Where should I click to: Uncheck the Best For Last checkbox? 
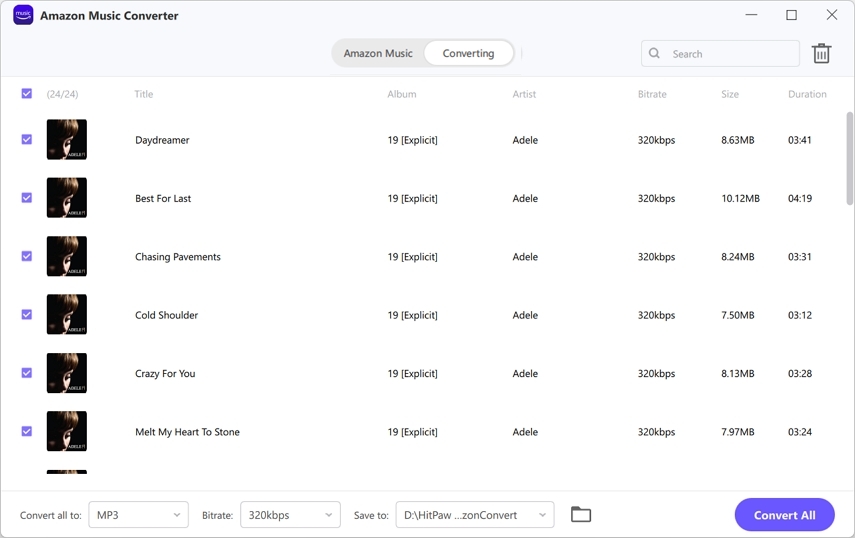tap(27, 198)
